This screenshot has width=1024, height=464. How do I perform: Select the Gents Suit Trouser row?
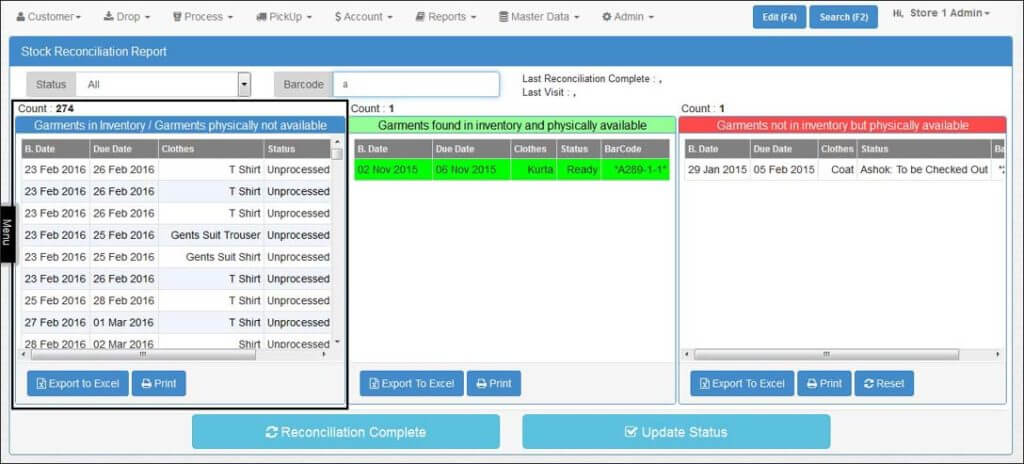coord(176,235)
